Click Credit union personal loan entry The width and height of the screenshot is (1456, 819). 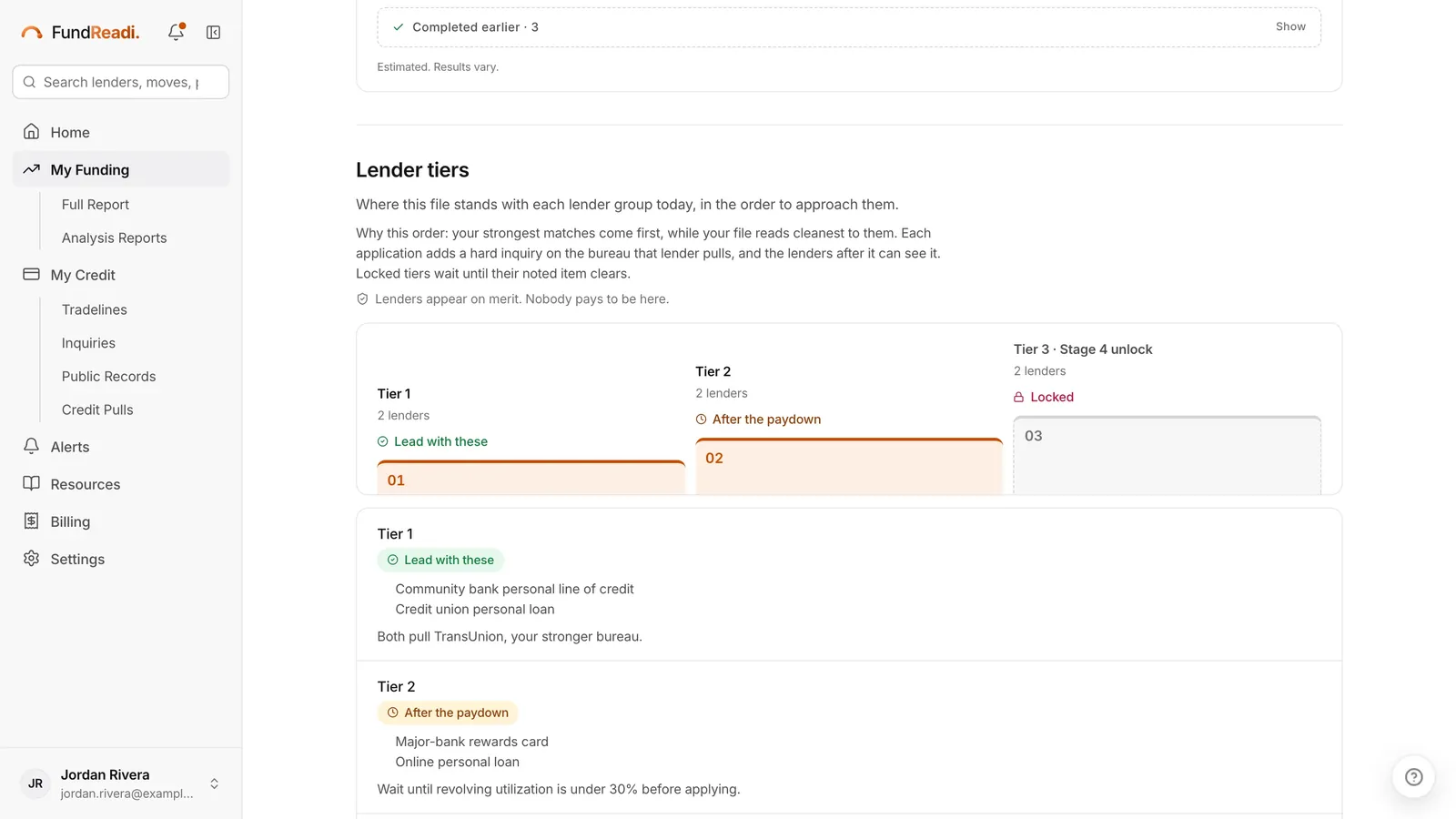coord(475,609)
